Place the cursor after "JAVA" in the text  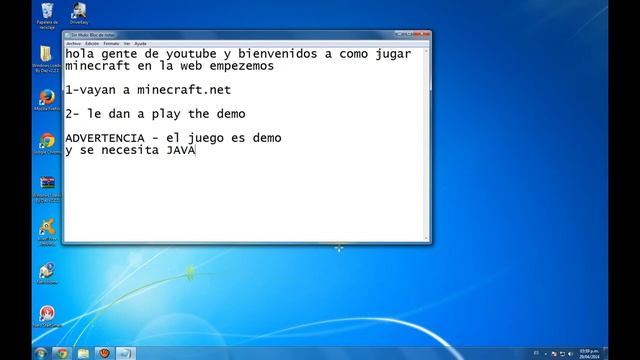click(196, 150)
